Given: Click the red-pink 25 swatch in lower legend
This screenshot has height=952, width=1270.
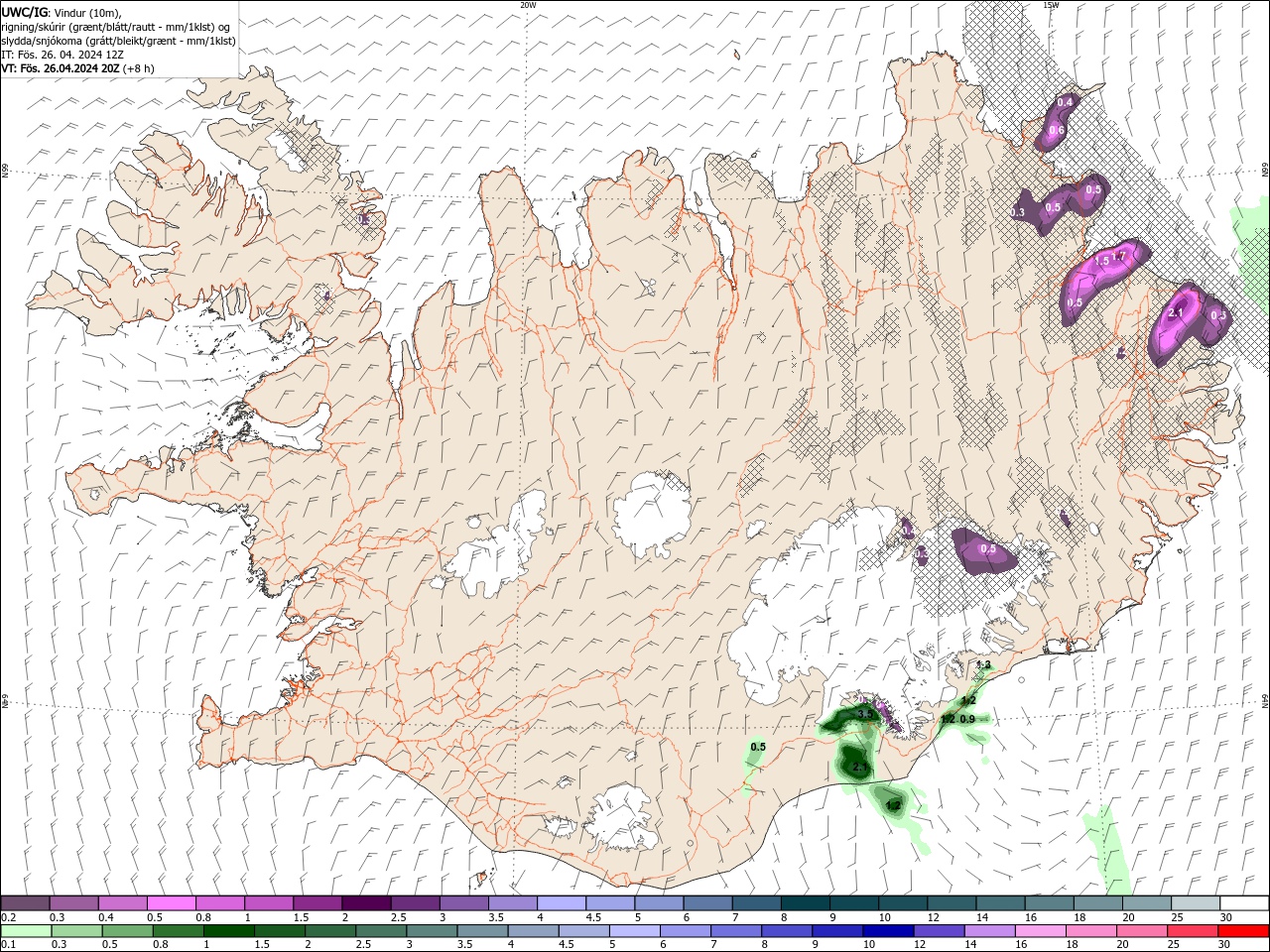Looking at the screenshot, I should pos(1193,931).
